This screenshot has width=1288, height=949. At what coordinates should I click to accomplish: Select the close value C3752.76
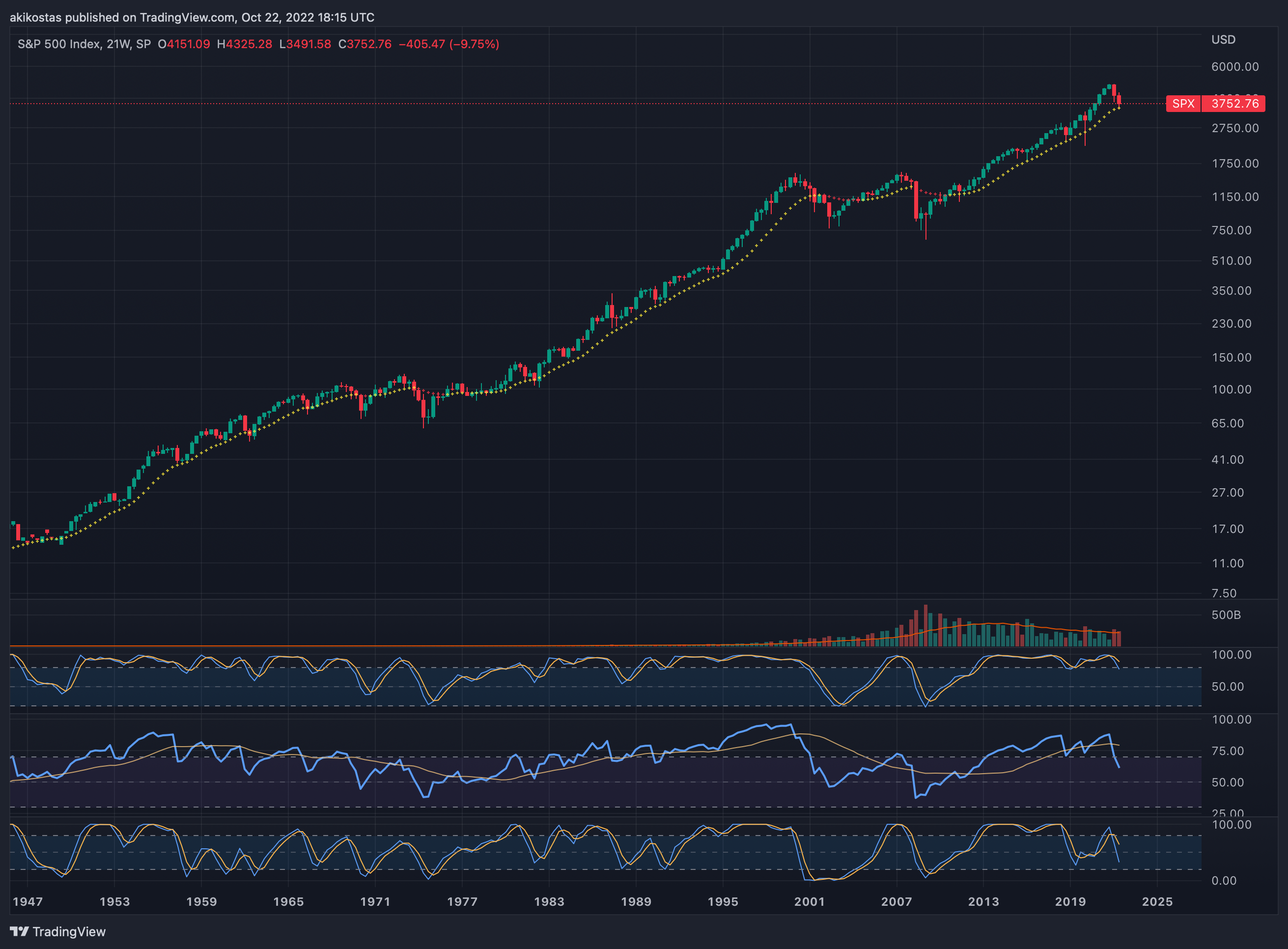(x=365, y=44)
